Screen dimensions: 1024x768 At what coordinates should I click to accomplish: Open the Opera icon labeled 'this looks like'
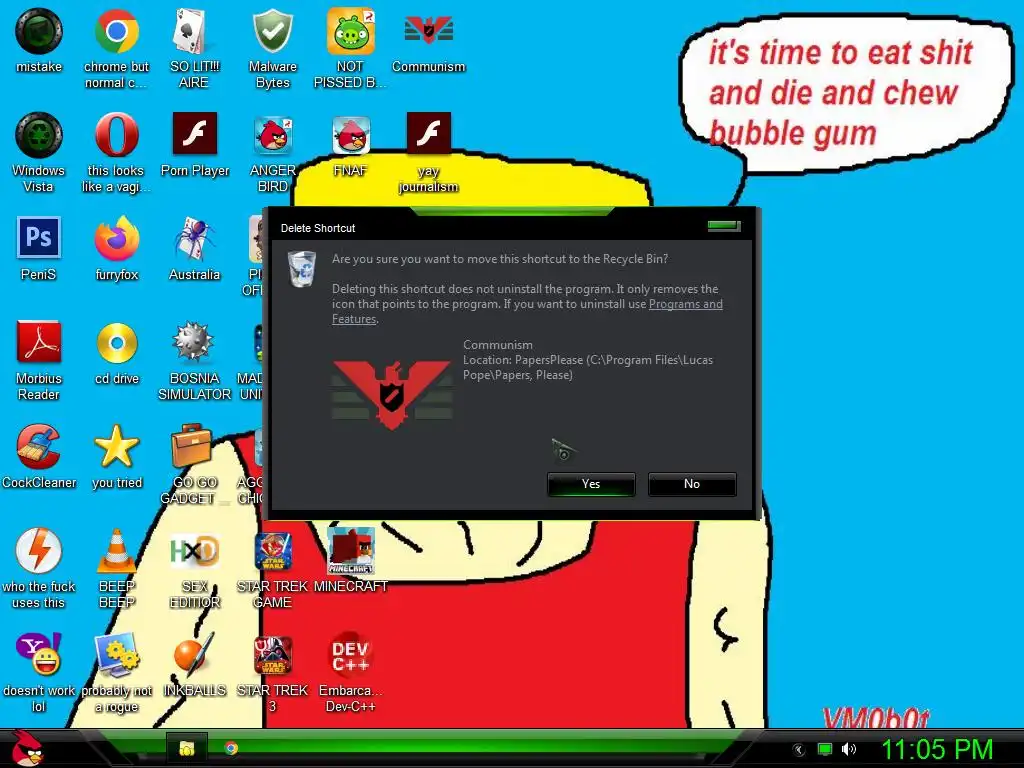click(116, 135)
